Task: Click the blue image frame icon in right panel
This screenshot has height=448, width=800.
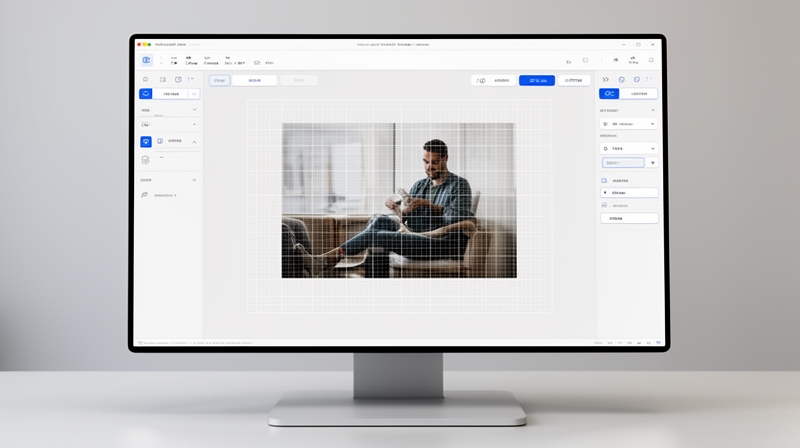Action: coord(604,181)
